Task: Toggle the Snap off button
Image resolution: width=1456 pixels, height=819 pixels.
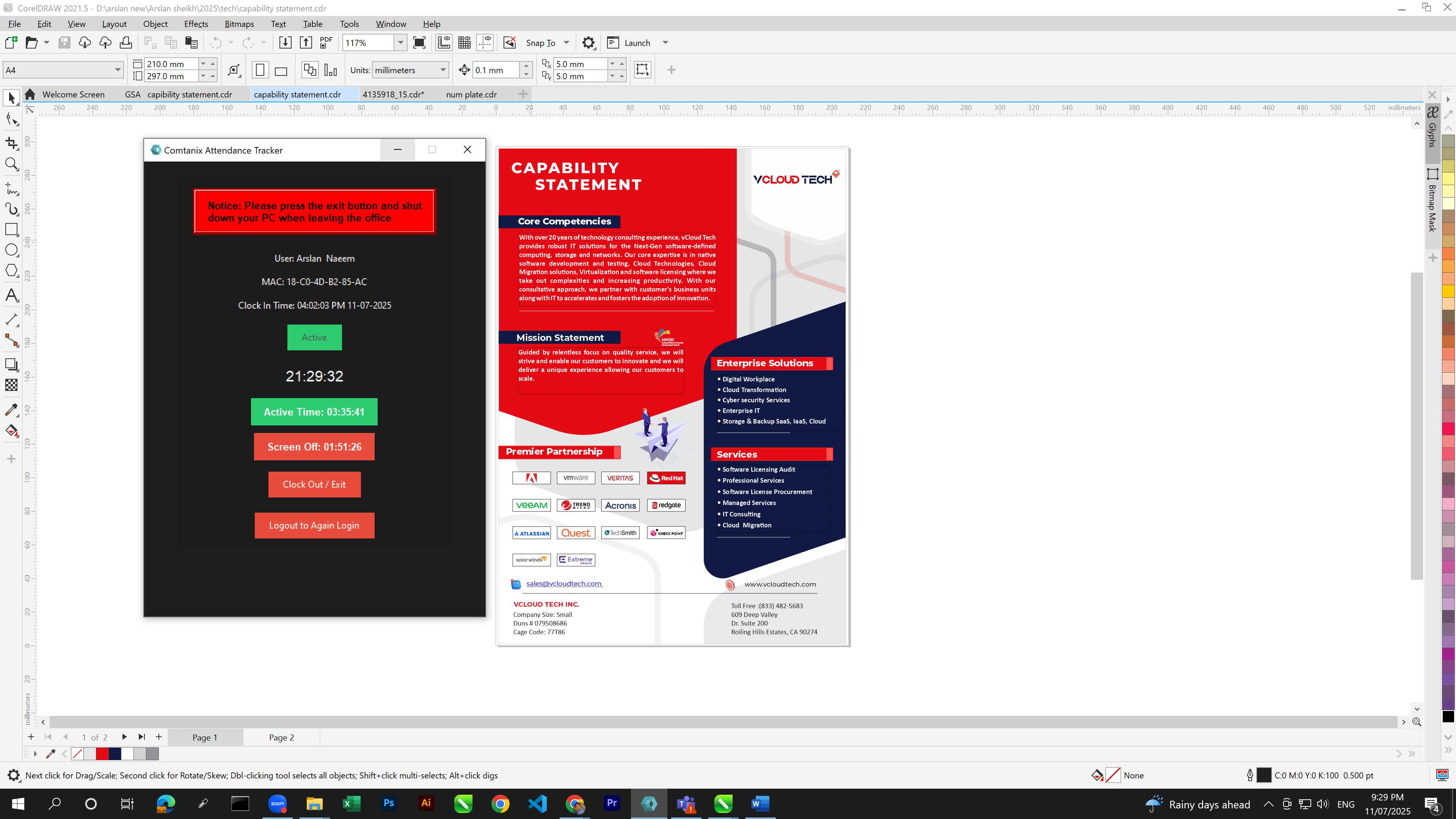Action: (509, 42)
